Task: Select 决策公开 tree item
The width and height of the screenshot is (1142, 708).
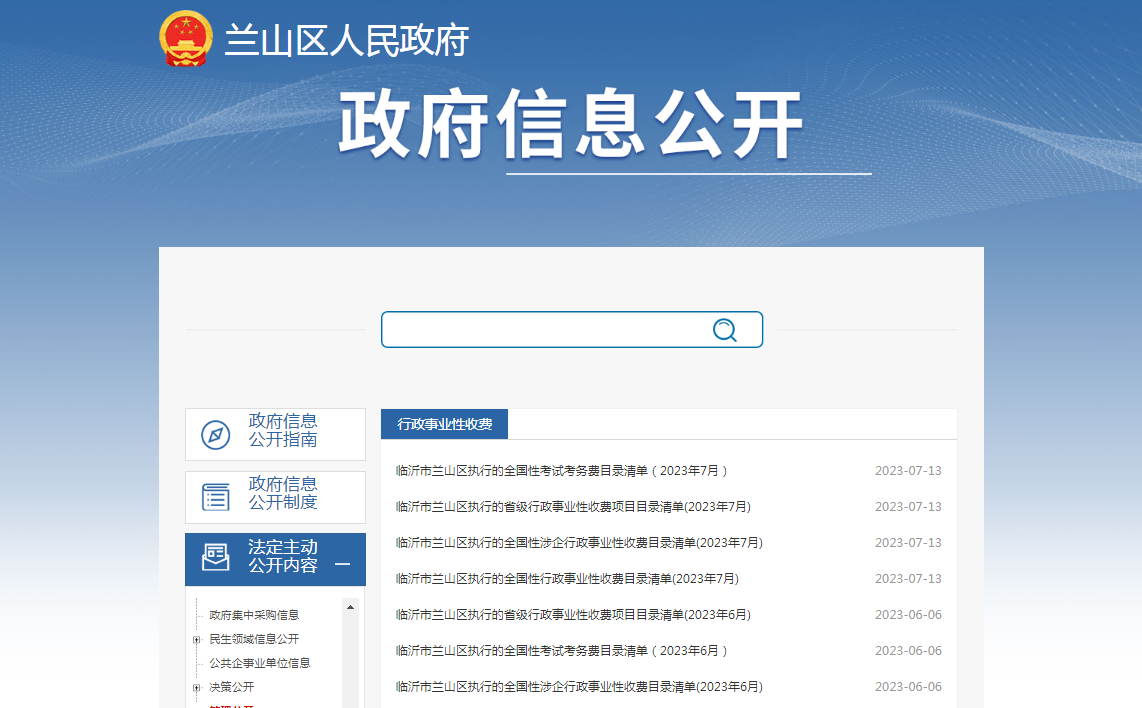Action: tap(232, 688)
